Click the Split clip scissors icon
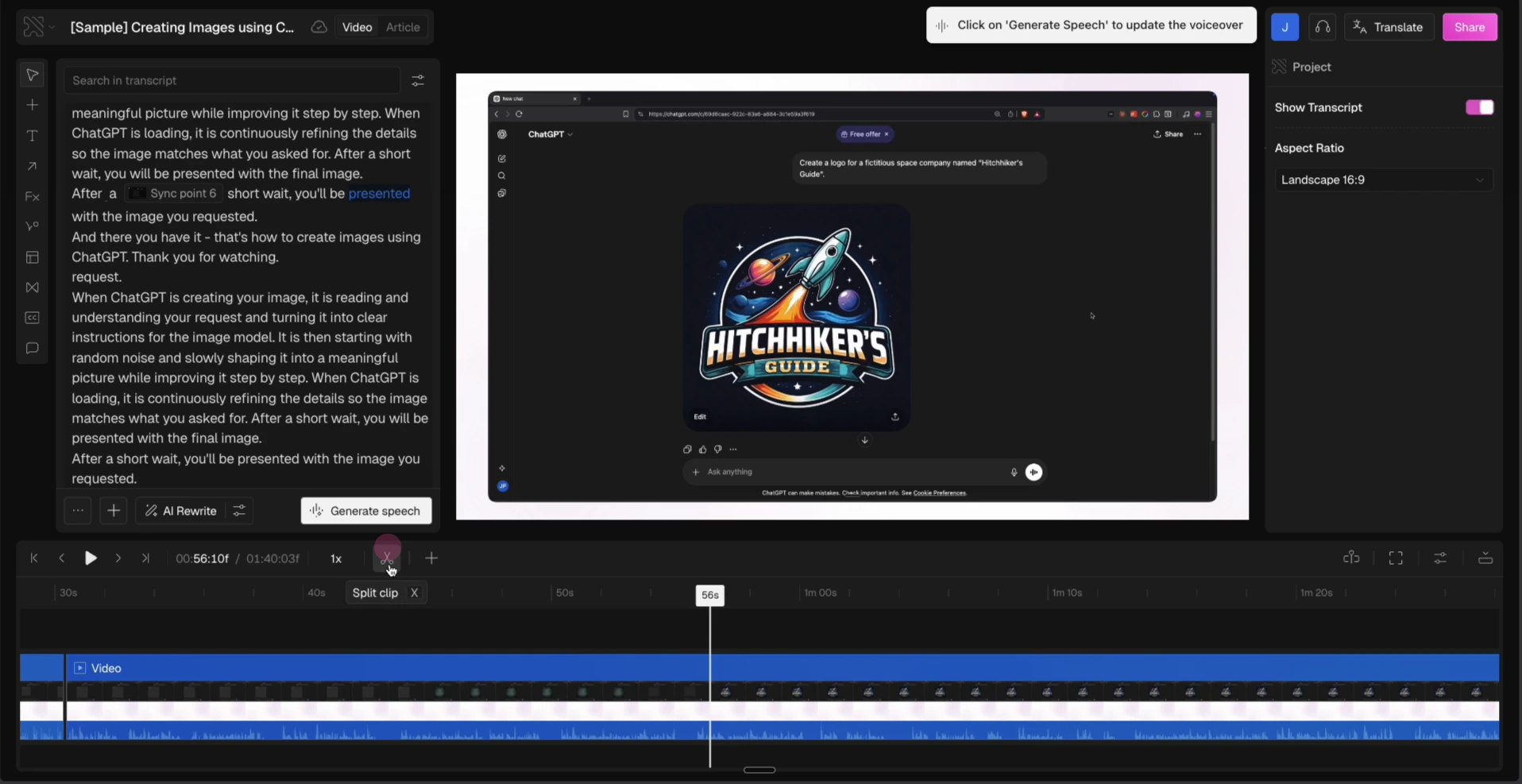The image size is (1522, 784). (387, 558)
